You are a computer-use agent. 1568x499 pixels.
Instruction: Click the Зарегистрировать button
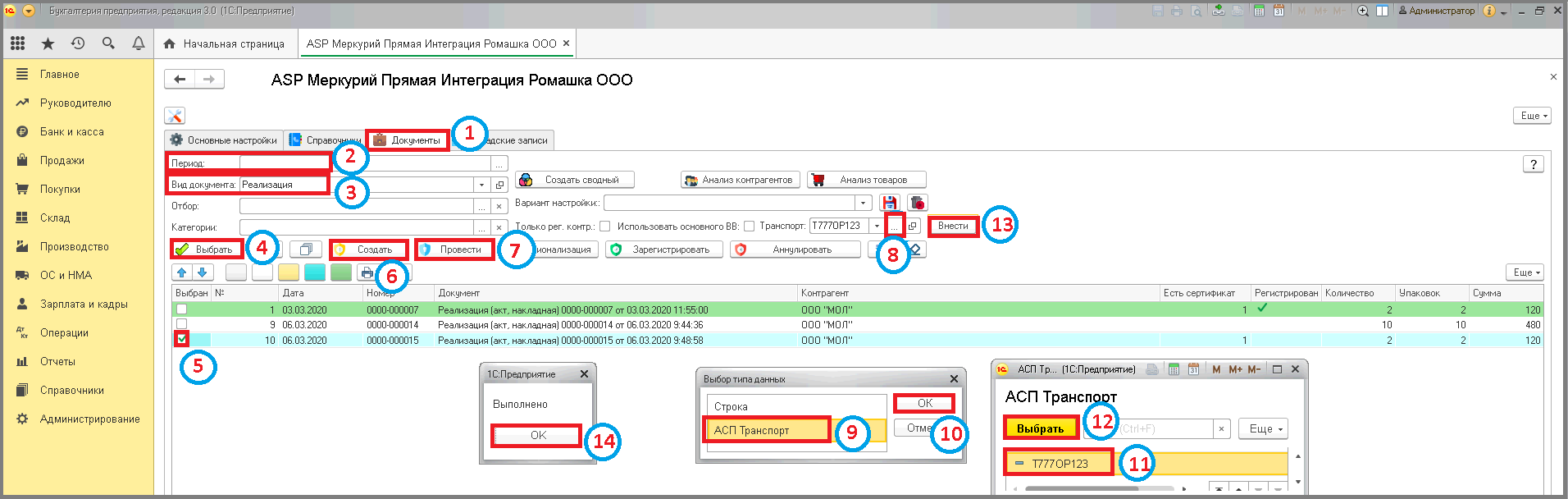pos(664,249)
